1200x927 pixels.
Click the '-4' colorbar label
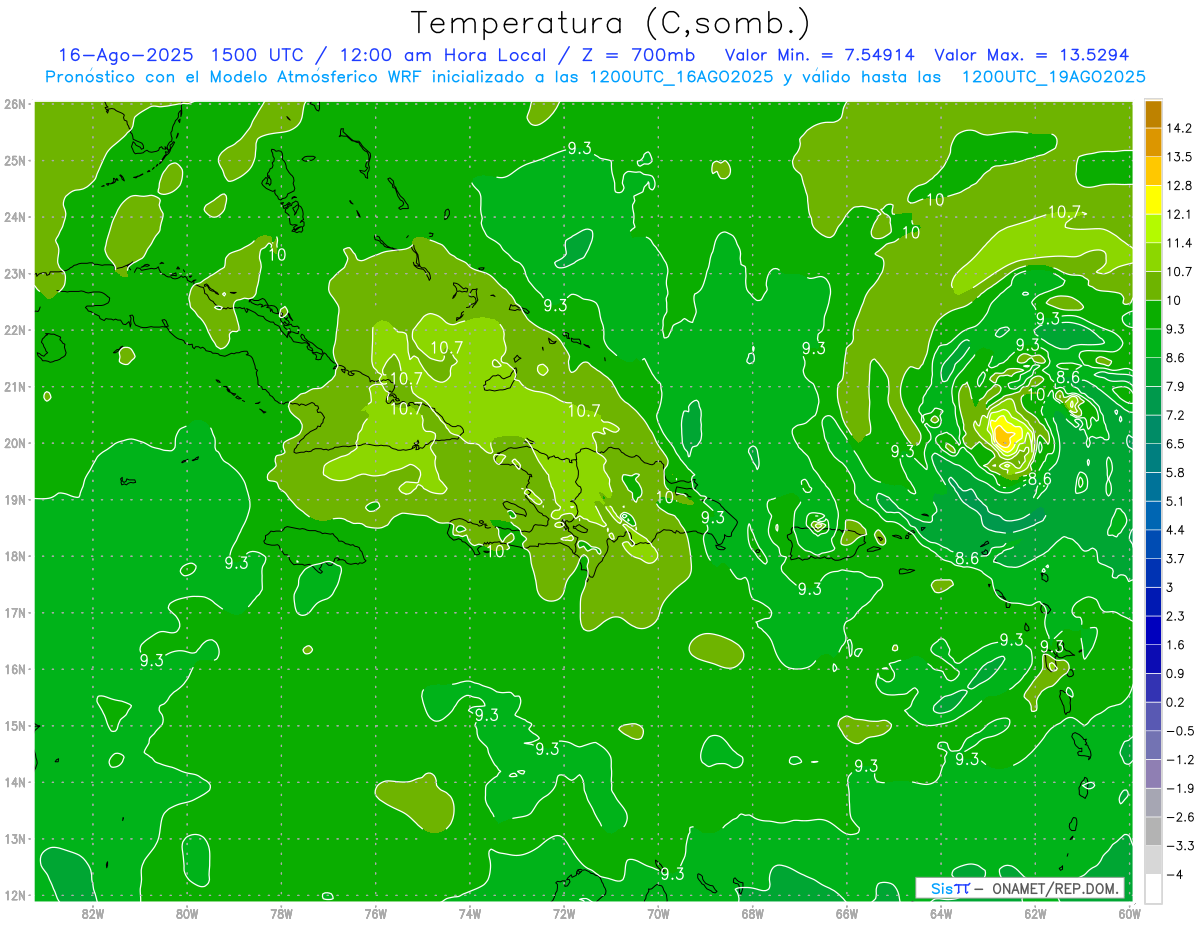tap(1174, 874)
